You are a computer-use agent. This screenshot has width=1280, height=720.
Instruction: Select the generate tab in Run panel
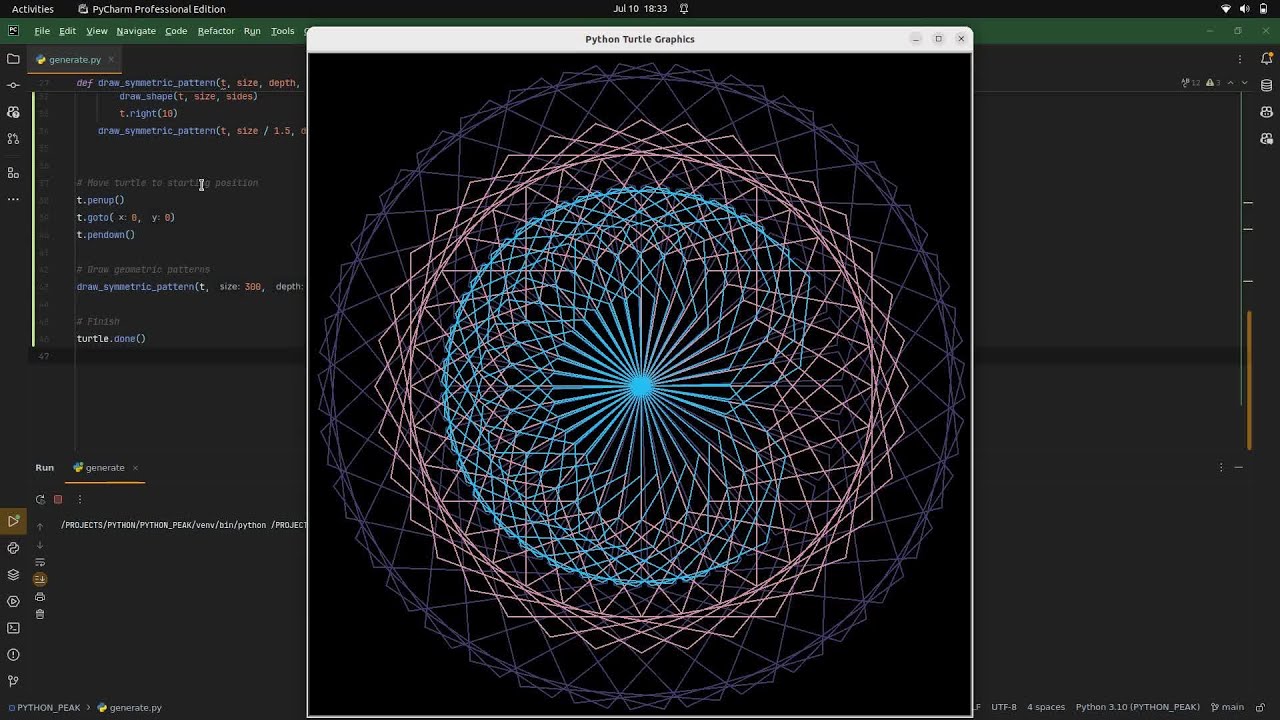[x=105, y=467]
